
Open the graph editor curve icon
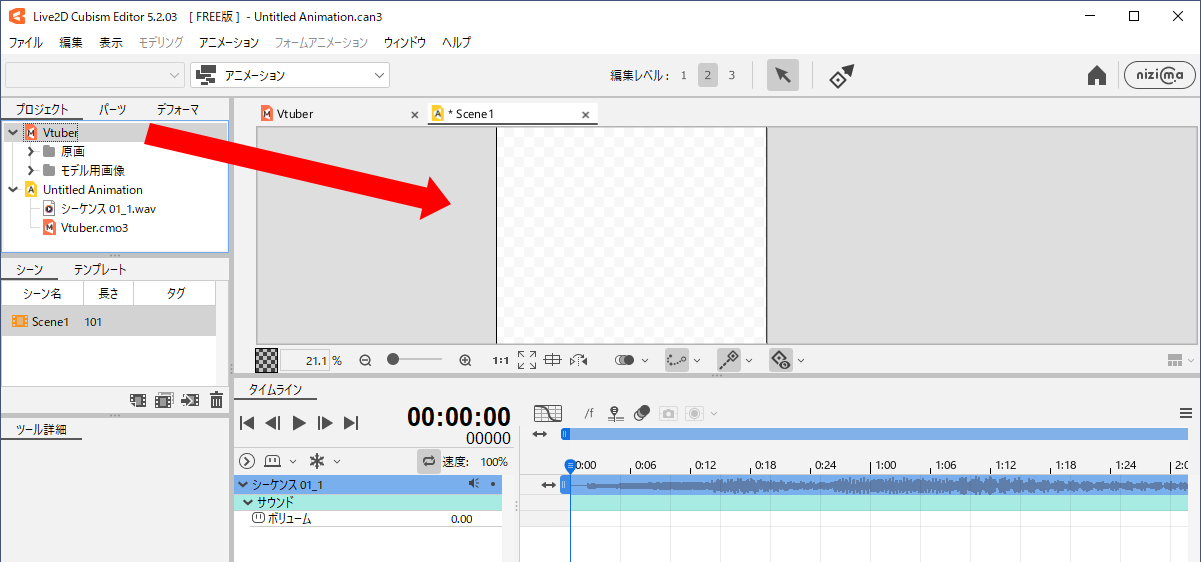[548, 413]
